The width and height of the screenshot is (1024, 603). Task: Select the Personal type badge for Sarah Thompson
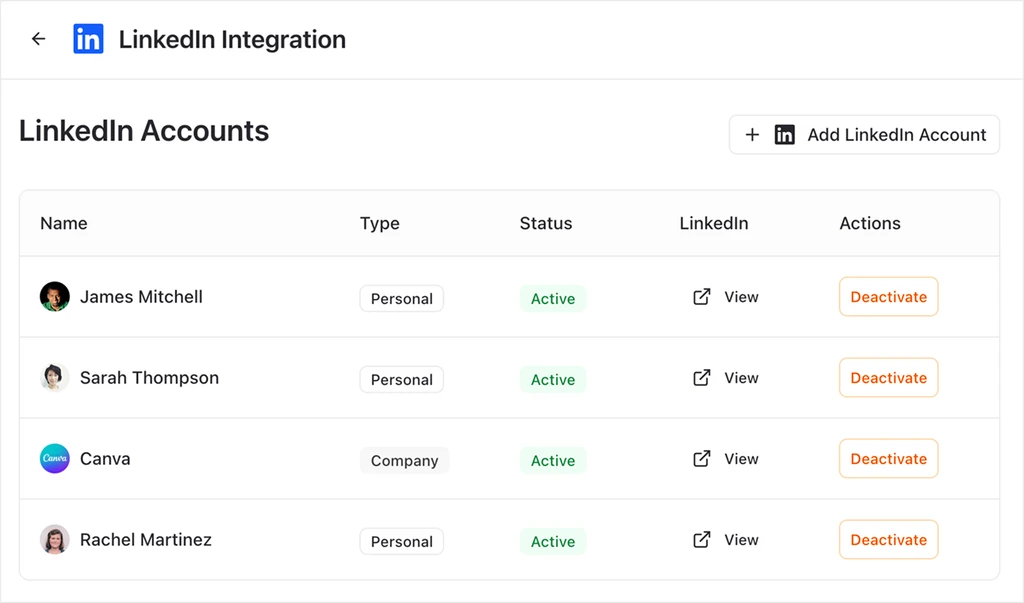click(401, 379)
